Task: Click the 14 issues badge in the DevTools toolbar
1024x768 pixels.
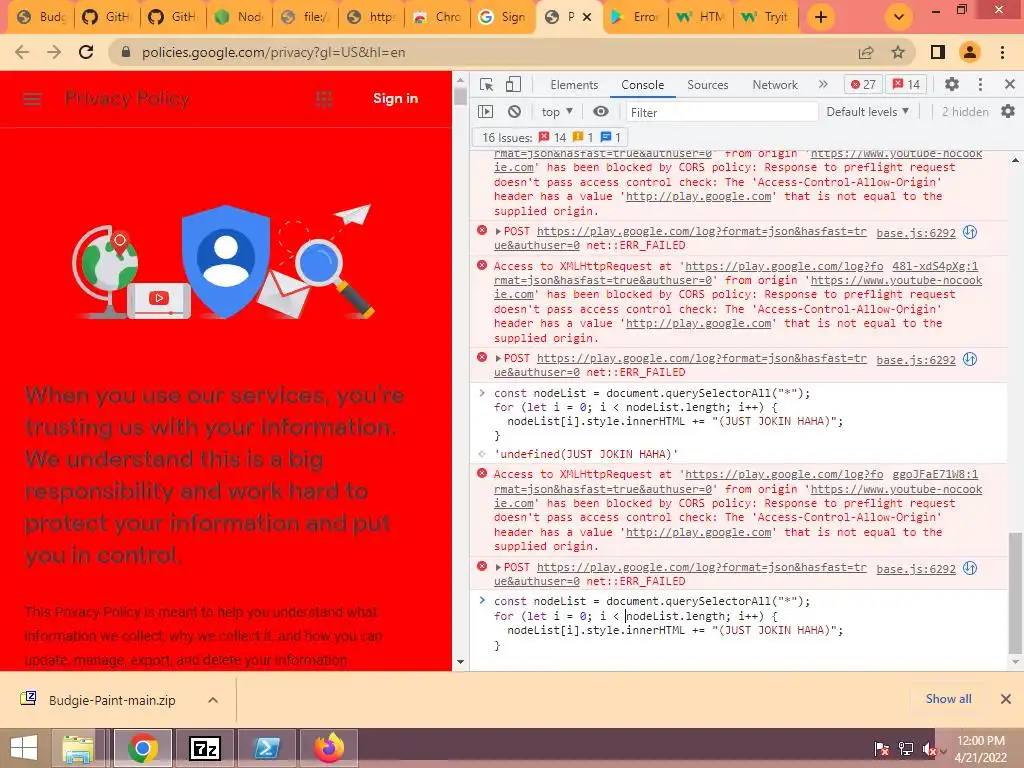Action: click(906, 84)
